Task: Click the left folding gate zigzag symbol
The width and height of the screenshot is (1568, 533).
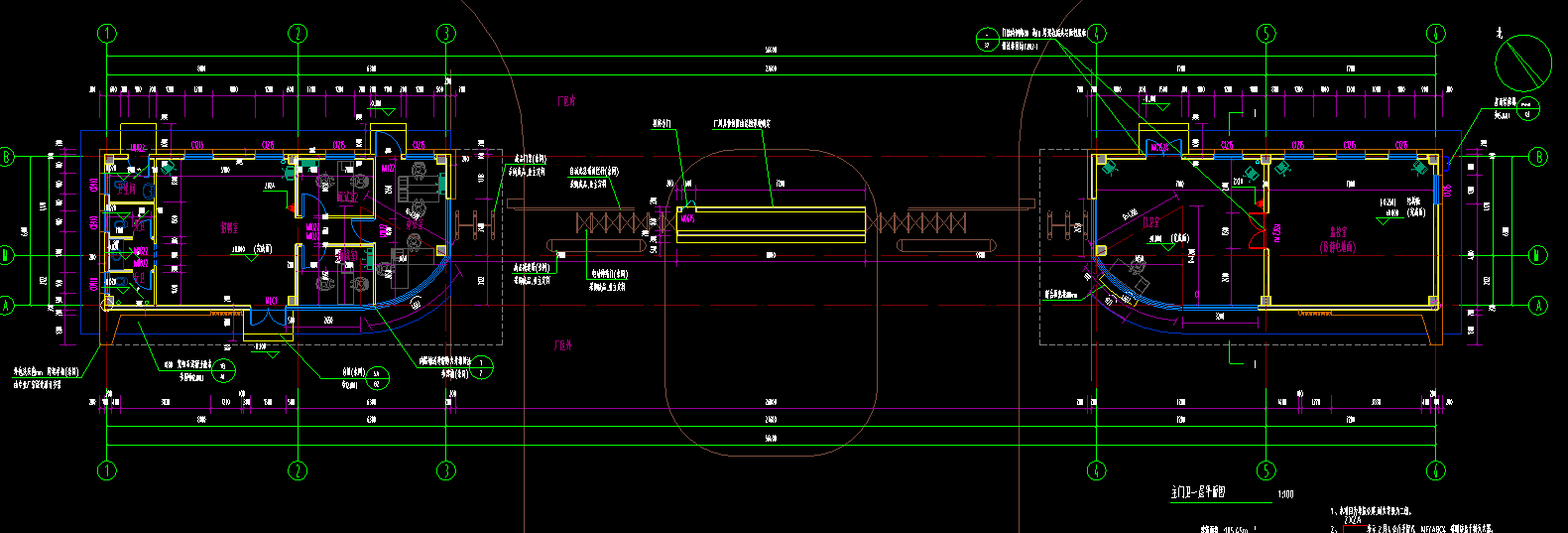Action: click(614, 222)
